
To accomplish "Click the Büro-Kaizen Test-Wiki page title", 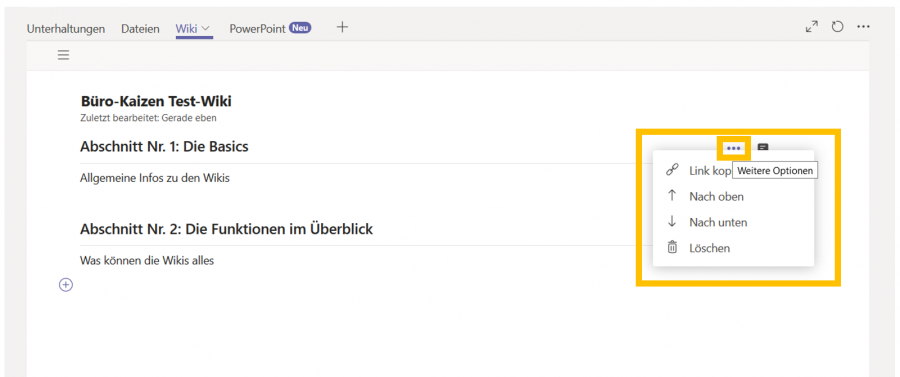I will pos(156,102).
